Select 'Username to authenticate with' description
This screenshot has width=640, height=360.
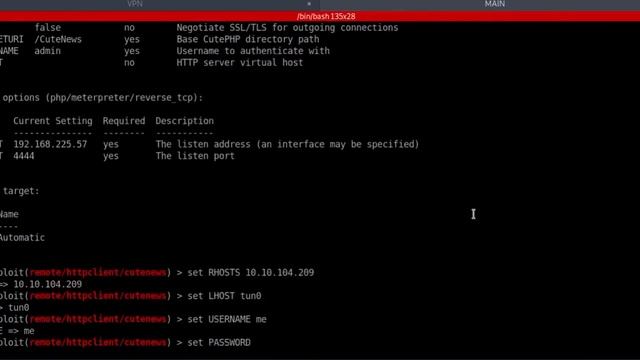click(253, 51)
